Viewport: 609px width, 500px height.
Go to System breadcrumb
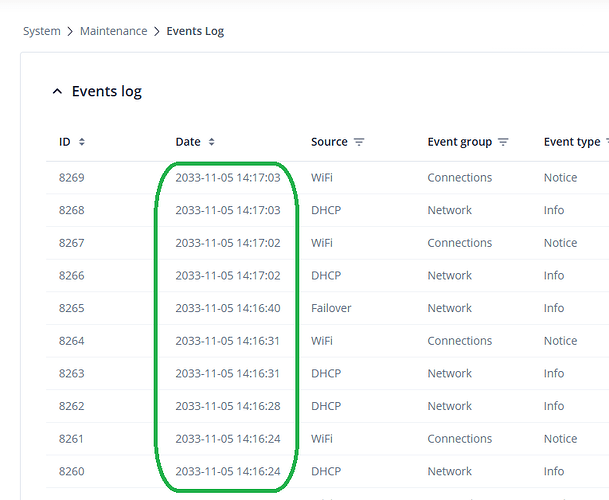[x=42, y=31]
